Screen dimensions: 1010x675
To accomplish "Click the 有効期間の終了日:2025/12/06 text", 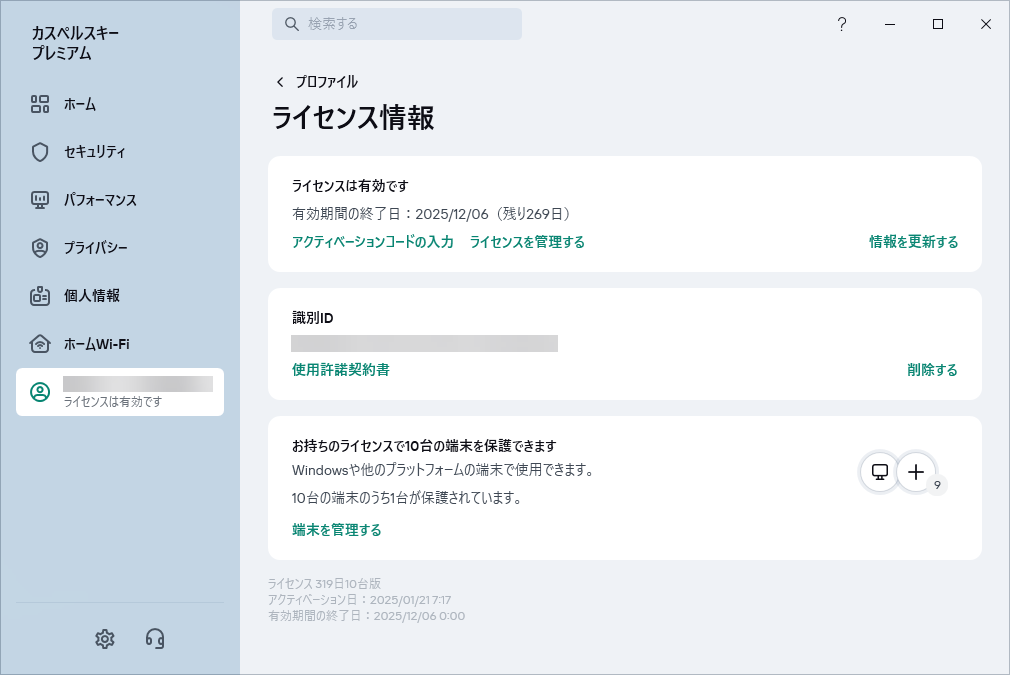I will (x=390, y=214).
